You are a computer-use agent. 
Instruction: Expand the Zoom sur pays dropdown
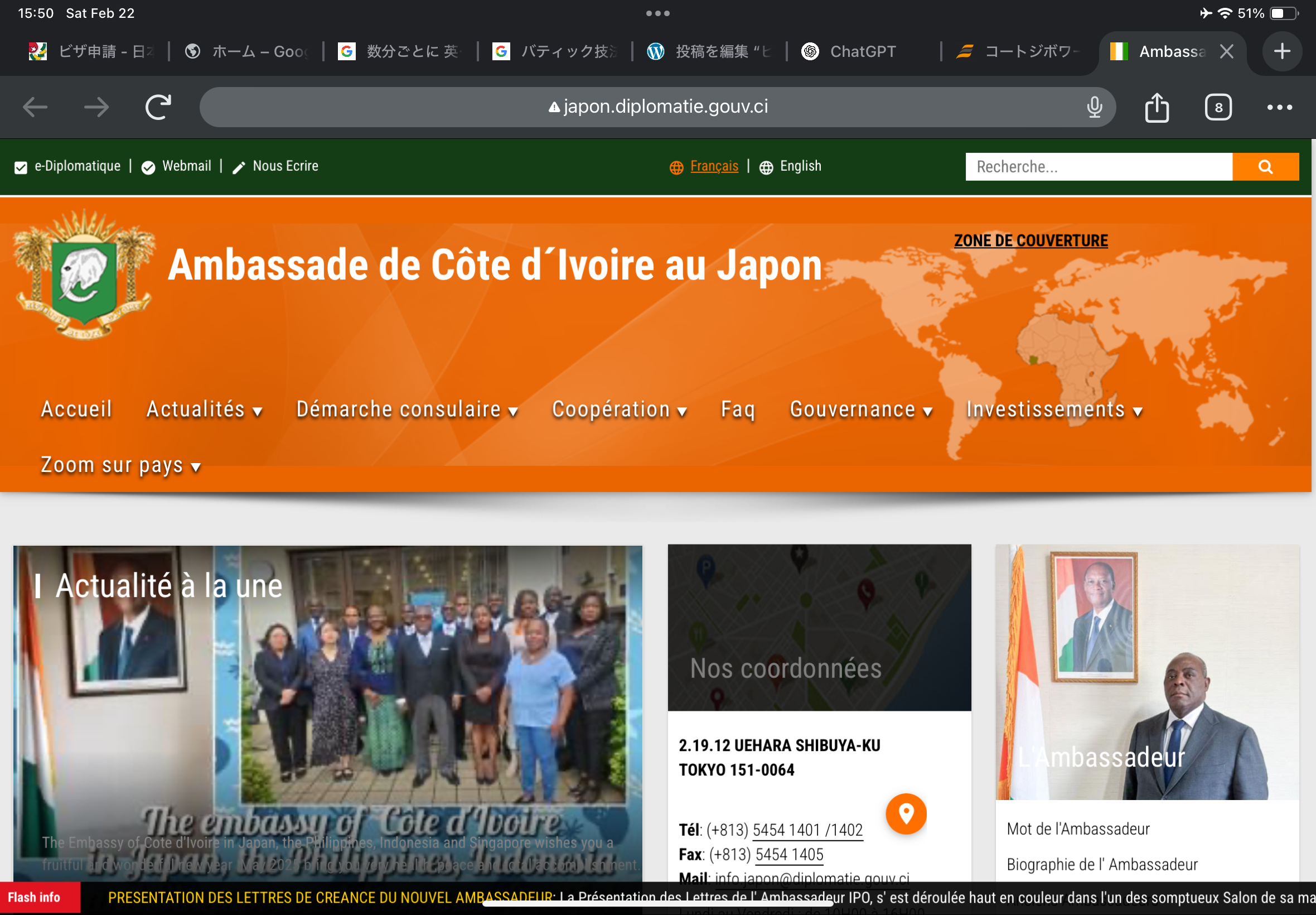click(x=120, y=465)
